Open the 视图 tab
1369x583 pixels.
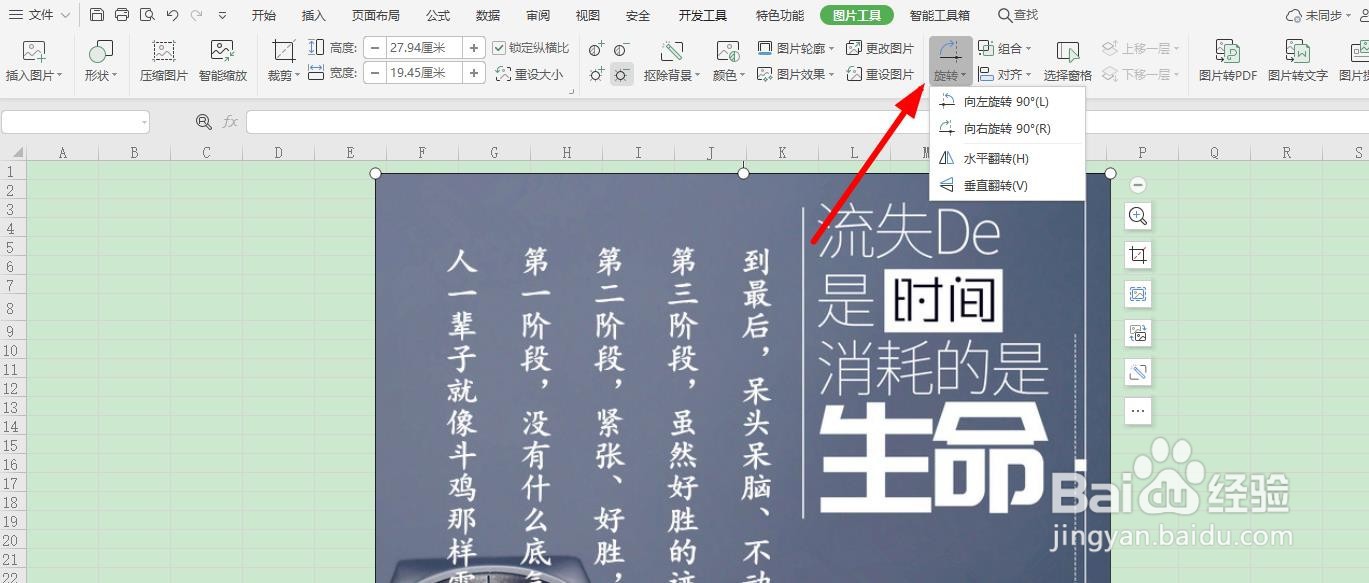(588, 15)
